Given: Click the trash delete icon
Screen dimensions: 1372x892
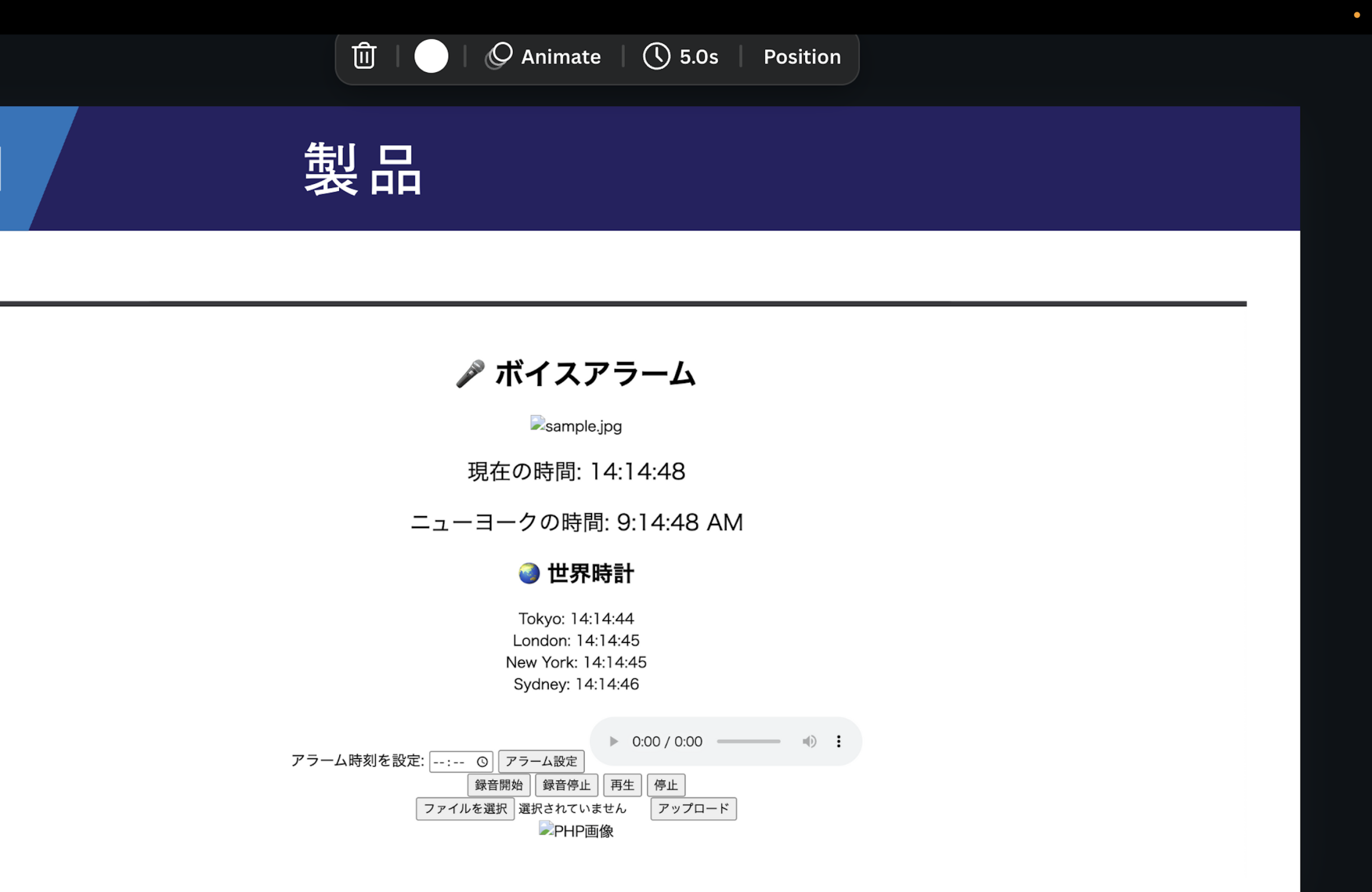Looking at the screenshot, I should tap(364, 56).
